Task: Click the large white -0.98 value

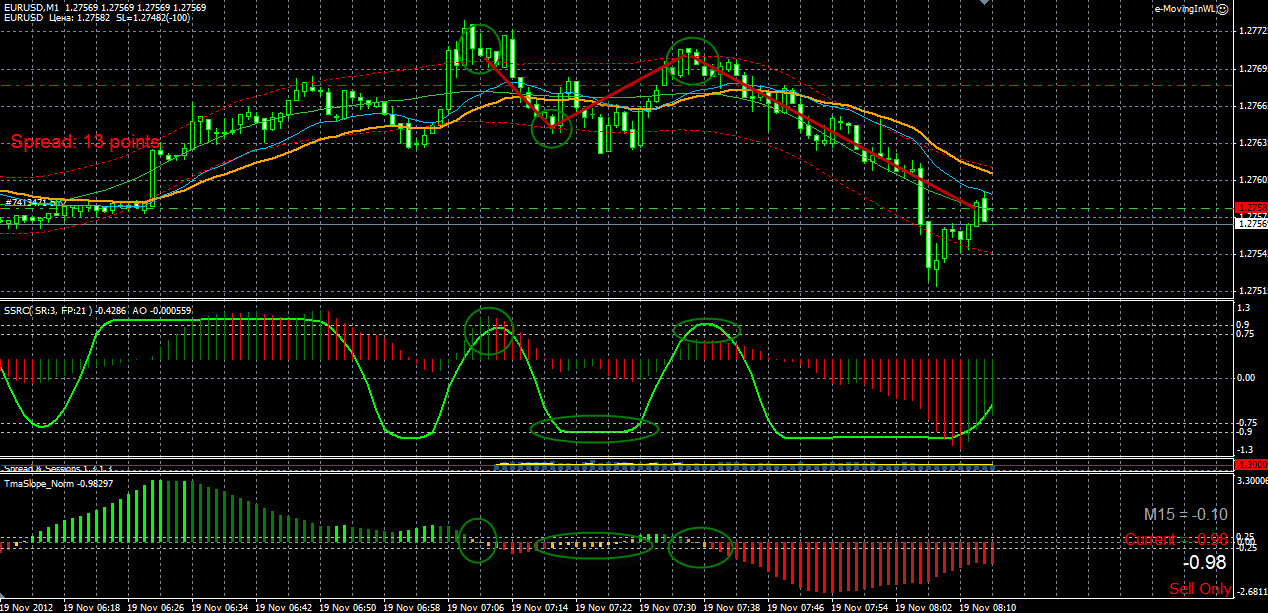Action: pyautogui.click(x=1205, y=564)
